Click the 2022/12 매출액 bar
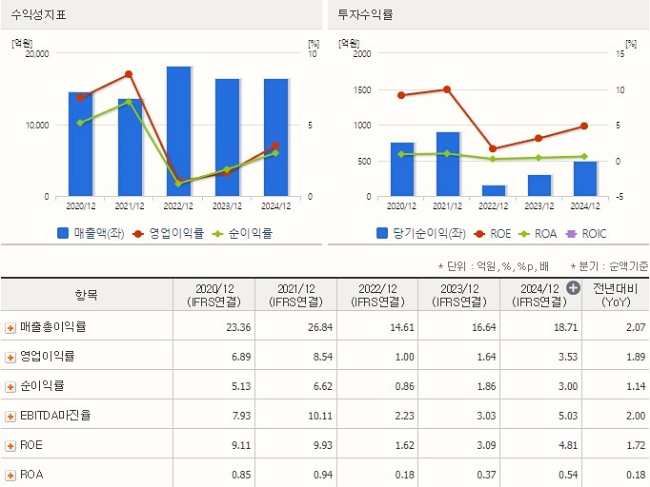Image resolution: width=650 pixels, height=487 pixels. click(179, 131)
